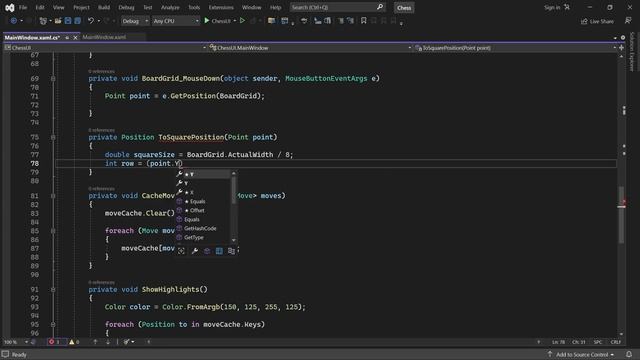Collapse the BoardGrid_MouseDown method

53,78
